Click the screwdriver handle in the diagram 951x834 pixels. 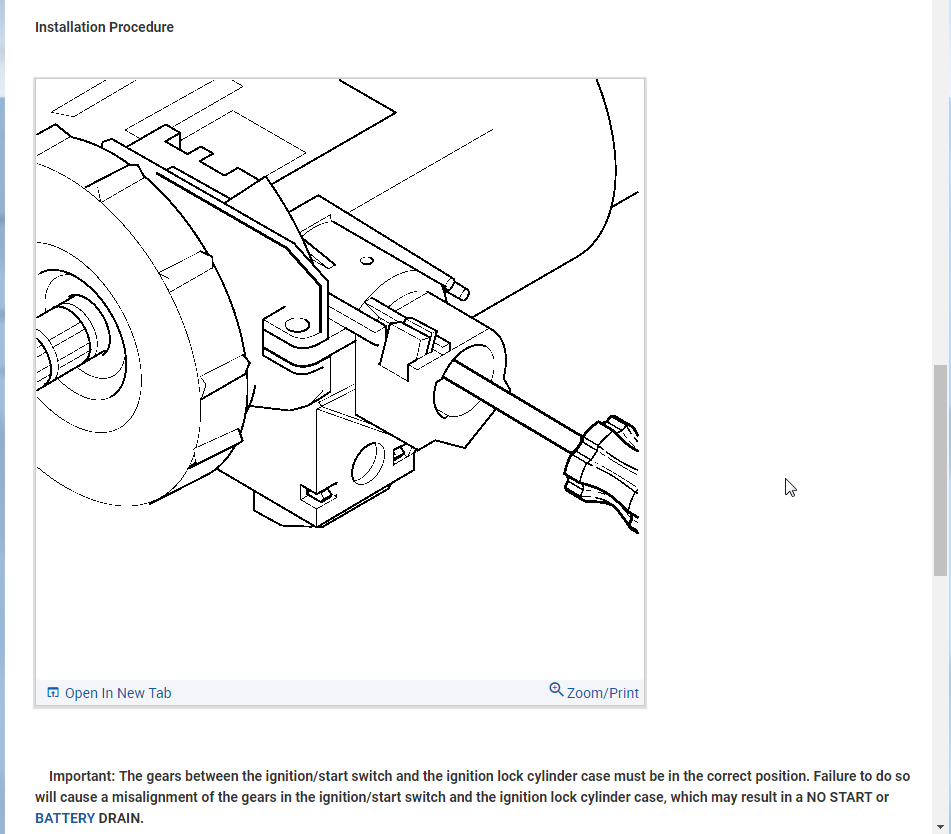coord(602,474)
